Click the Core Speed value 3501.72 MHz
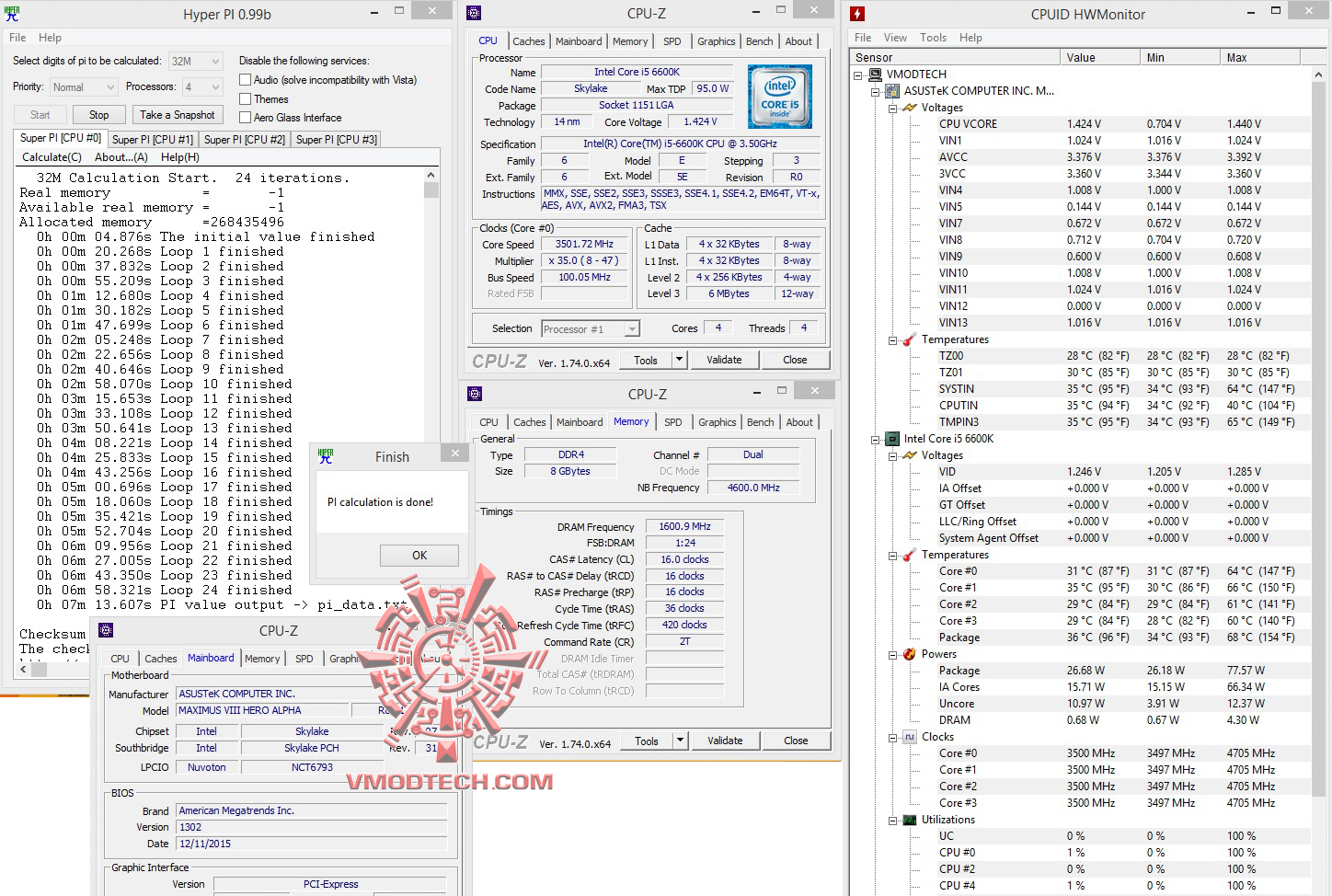The width and height of the screenshot is (1332, 896). click(x=584, y=245)
